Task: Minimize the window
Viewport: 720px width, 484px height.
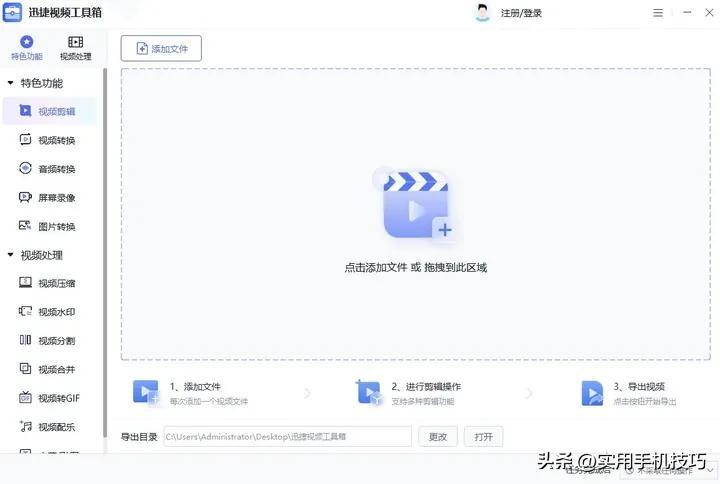Action: 687,13
